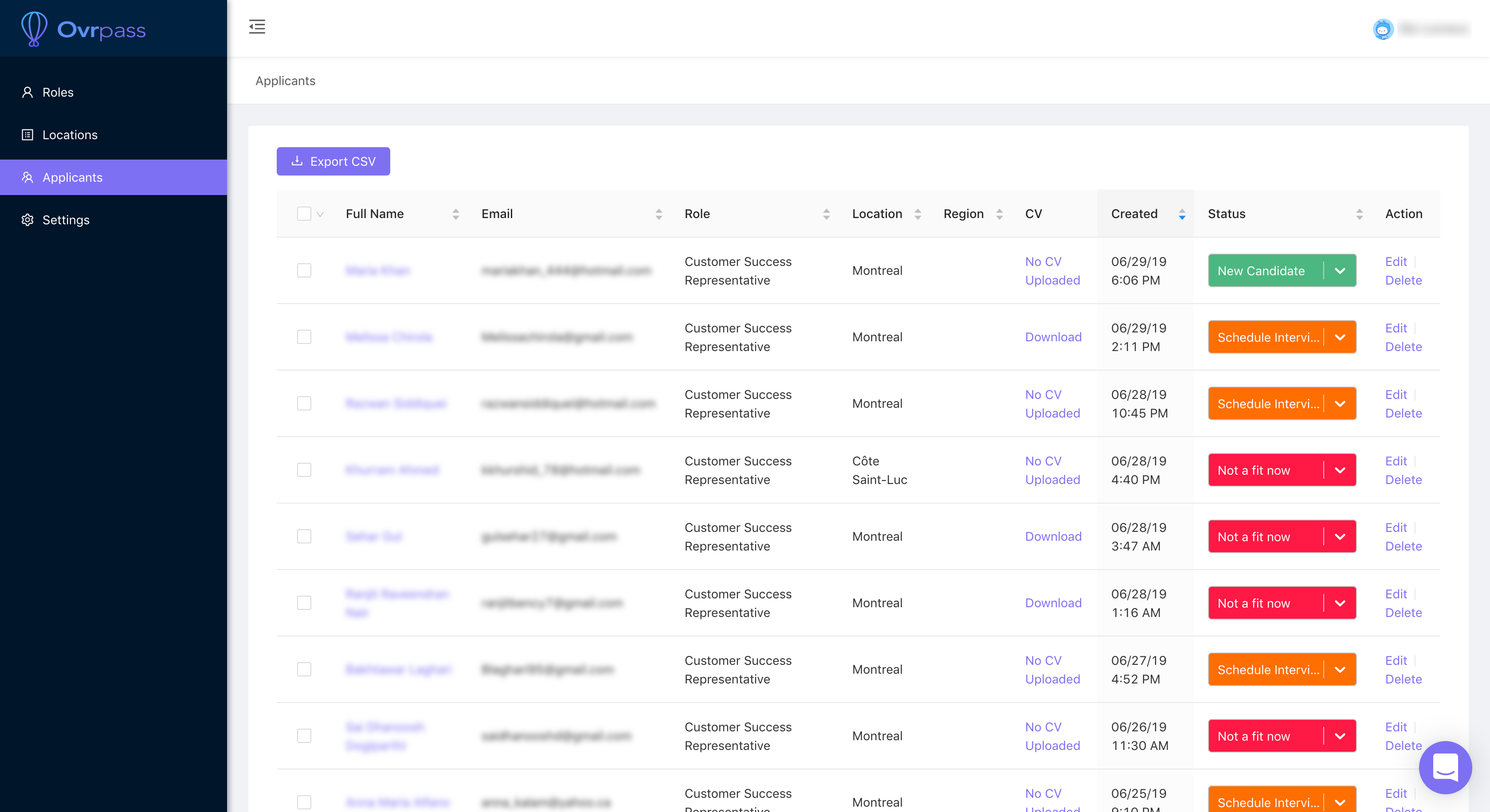Click the Email column sort arrows
Screen dimensions: 1490x812
[x=658, y=215]
